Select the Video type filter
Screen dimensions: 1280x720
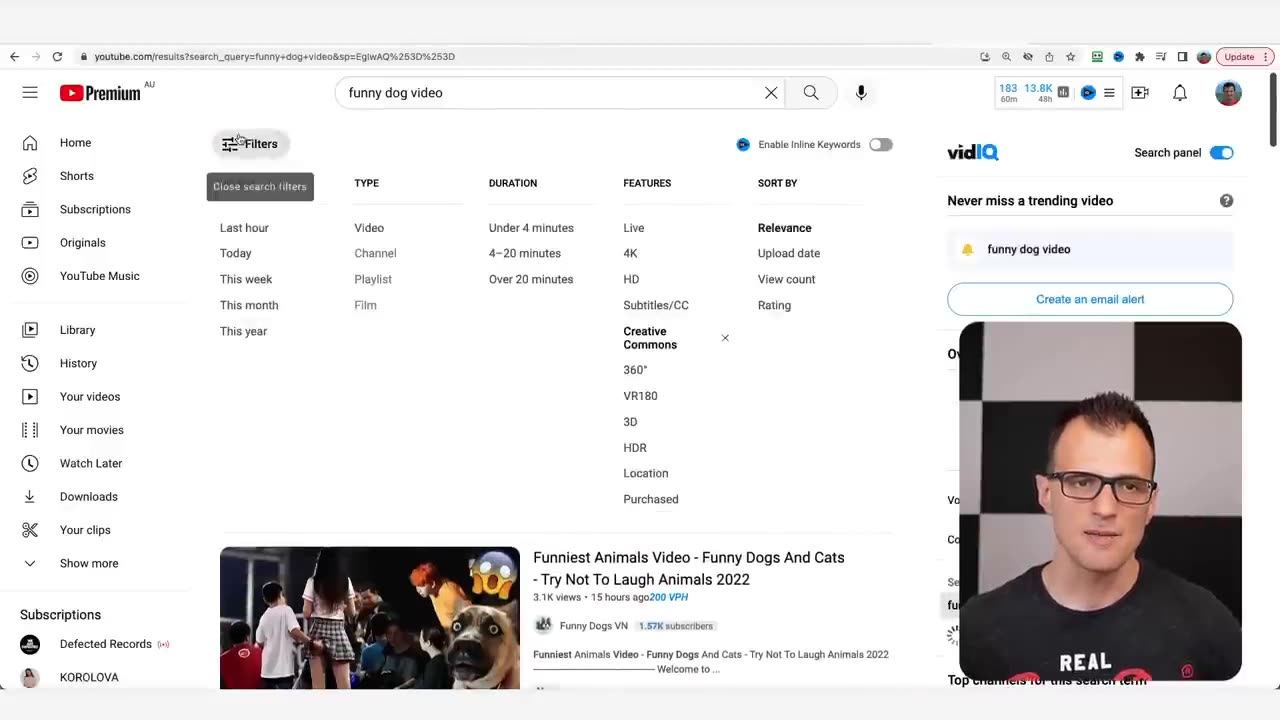369,228
